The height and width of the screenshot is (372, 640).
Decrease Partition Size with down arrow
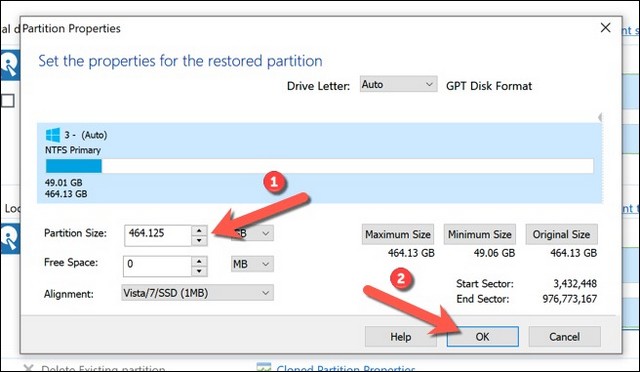199,241
